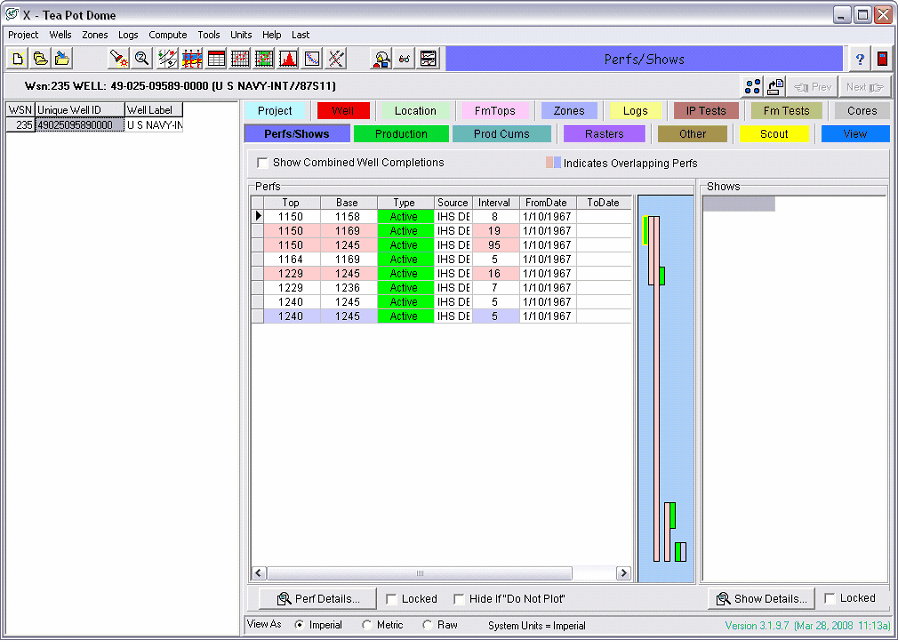This screenshot has height=642, width=900.
Task: Open the decline curve plot tool
Action: [312, 58]
